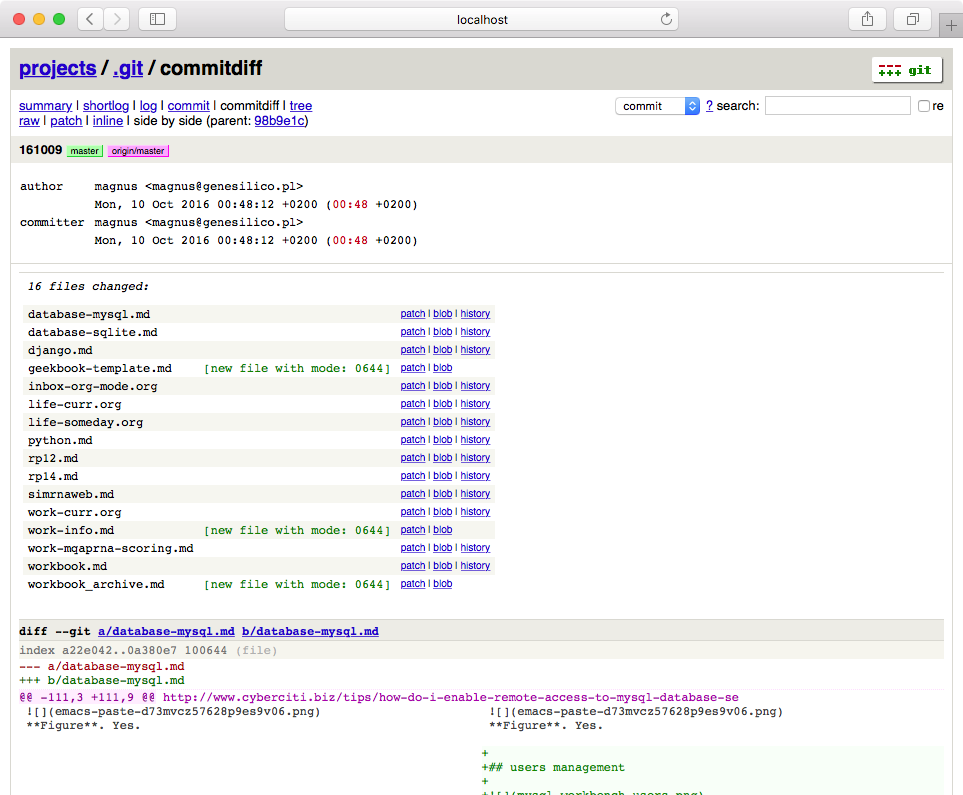
Task: Click the cyberciti.biz hunk header line
Action: pyautogui.click(x=379, y=698)
